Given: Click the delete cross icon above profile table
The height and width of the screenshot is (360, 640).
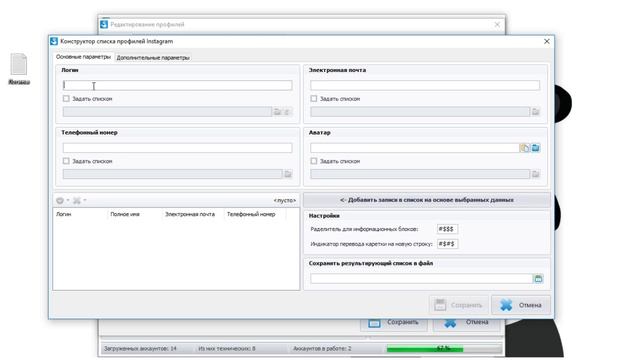Looking at the screenshot, I should tap(77, 200).
